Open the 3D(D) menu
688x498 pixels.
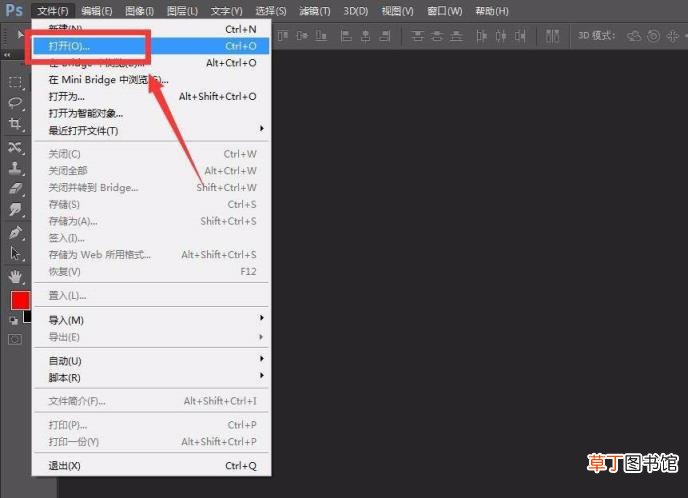[x=355, y=11]
